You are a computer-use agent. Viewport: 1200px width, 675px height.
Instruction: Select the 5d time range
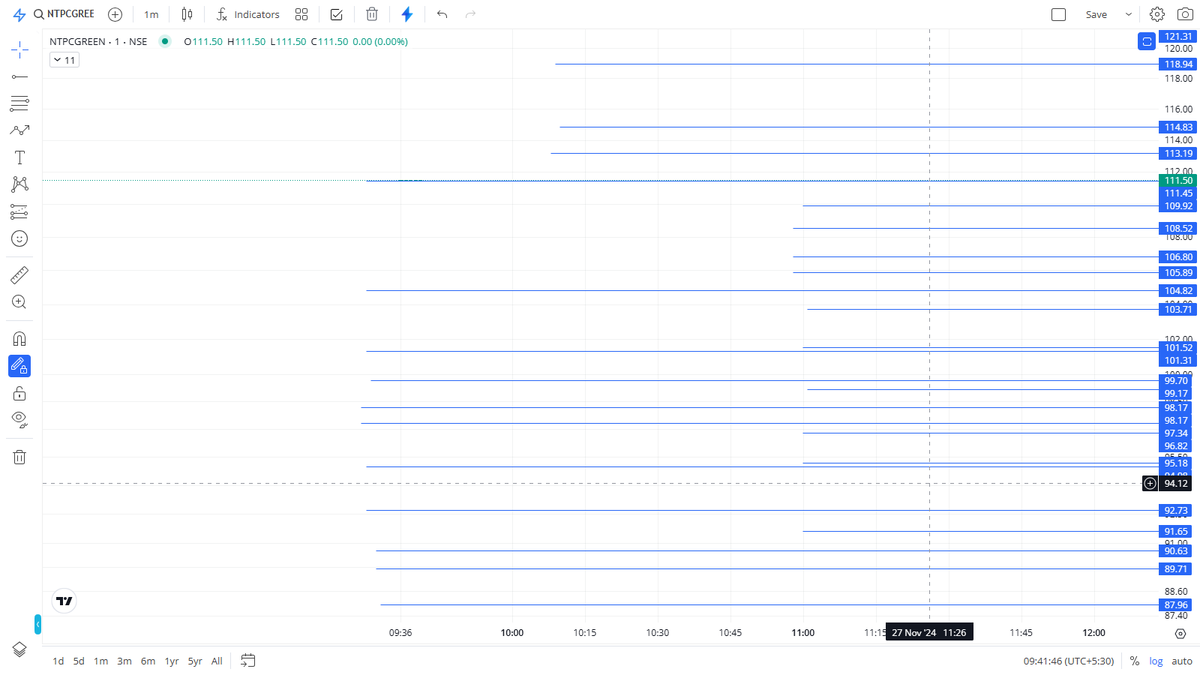click(x=79, y=661)
